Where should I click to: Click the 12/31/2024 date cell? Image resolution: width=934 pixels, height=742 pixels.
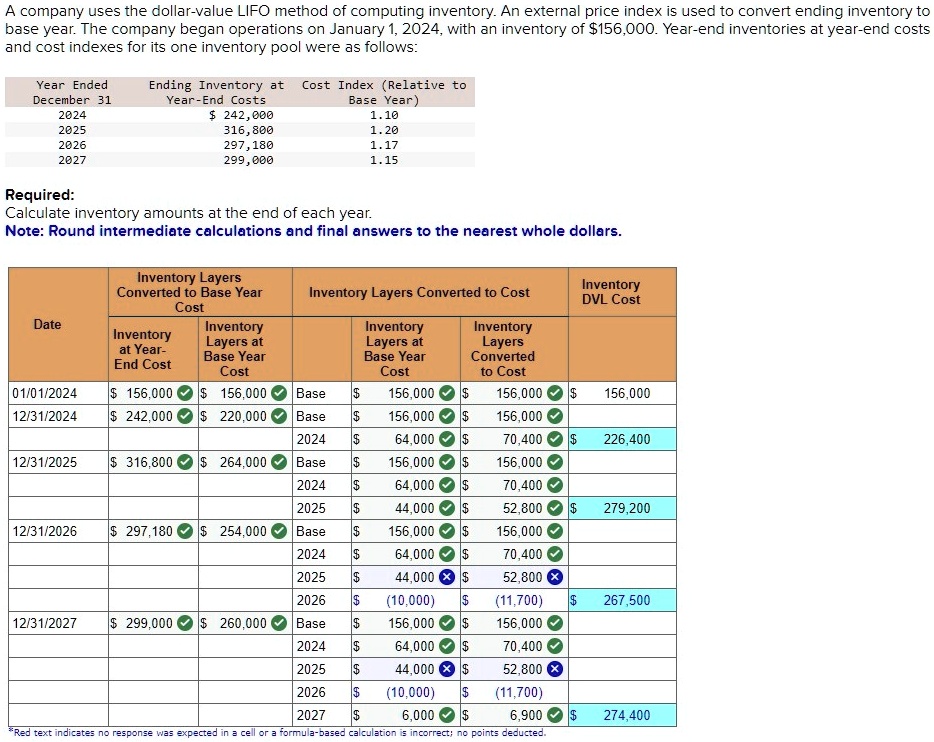[x=58, y=416]
